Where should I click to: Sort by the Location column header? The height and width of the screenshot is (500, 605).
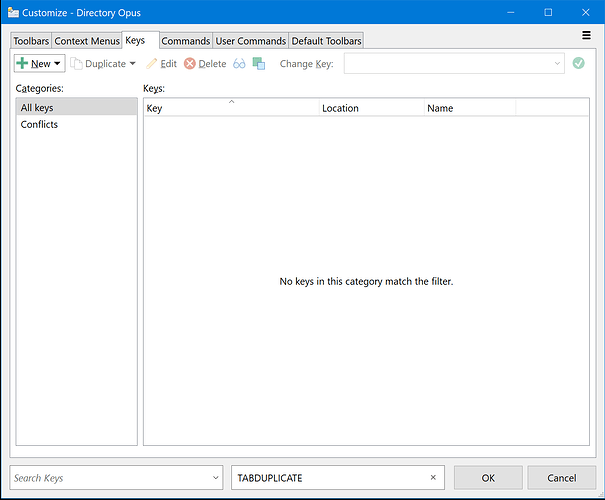tap(372, 108)
